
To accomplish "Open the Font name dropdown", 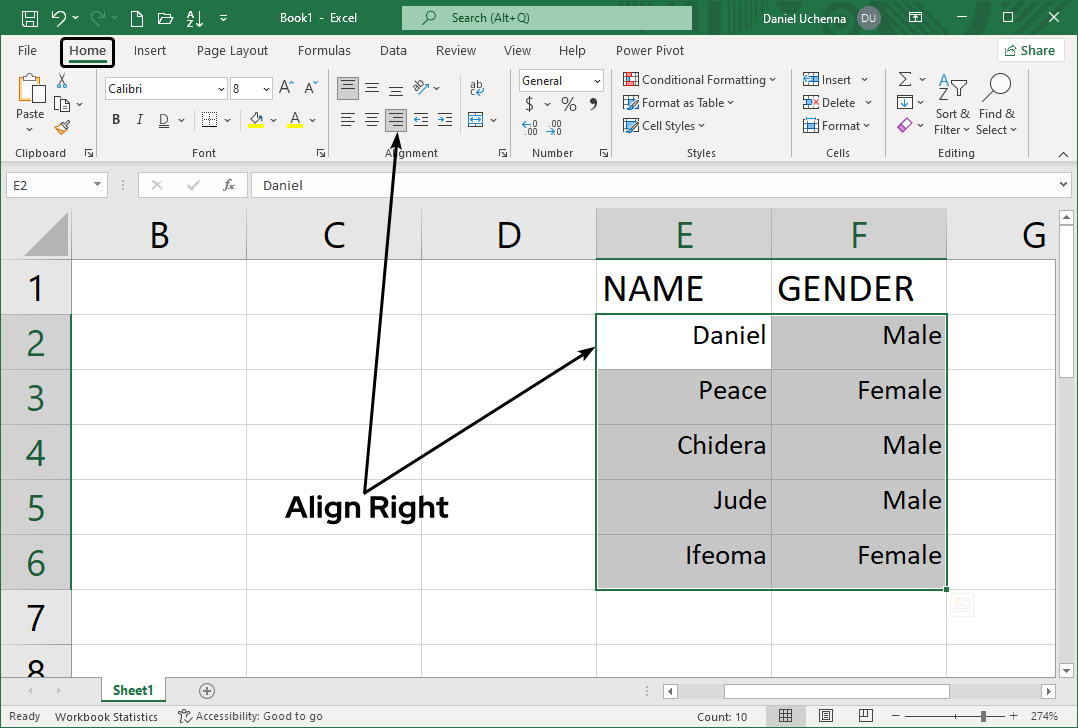I will tap(223, 88).
